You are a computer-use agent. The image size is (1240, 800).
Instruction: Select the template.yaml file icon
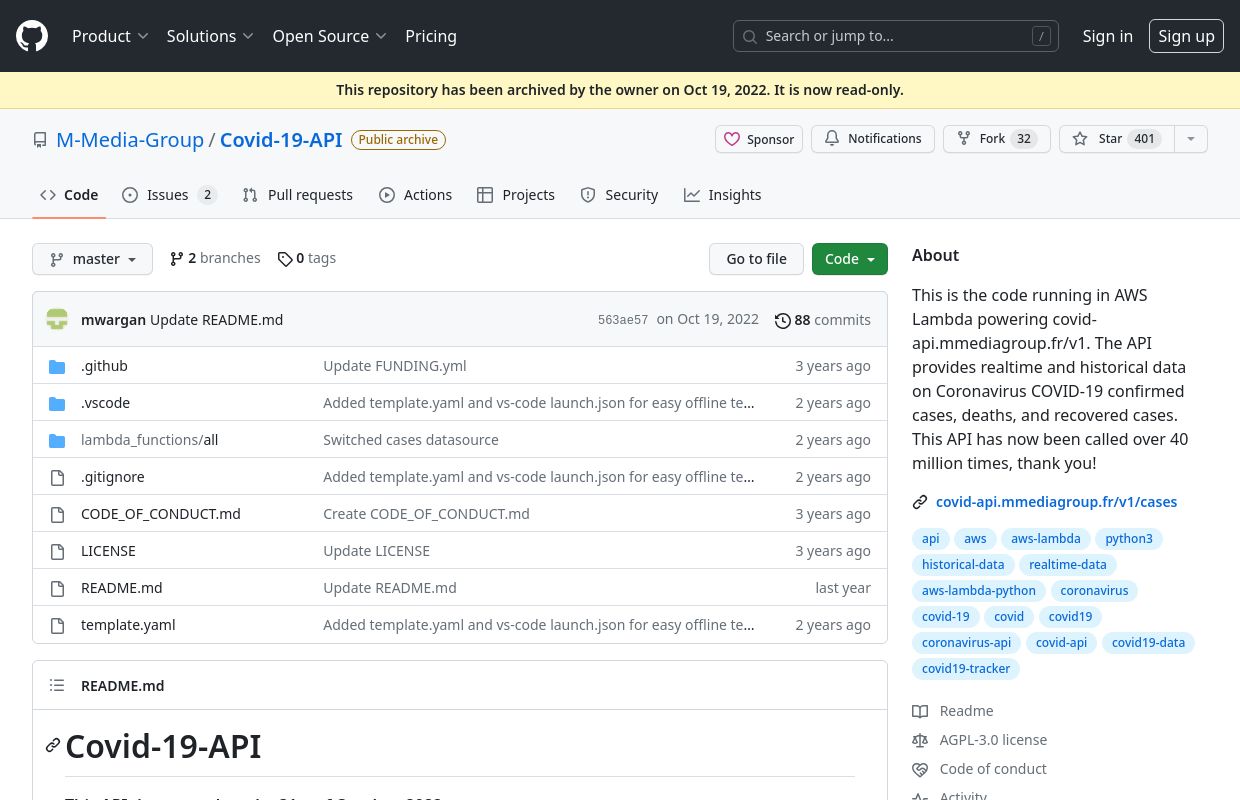pos(57,625)
